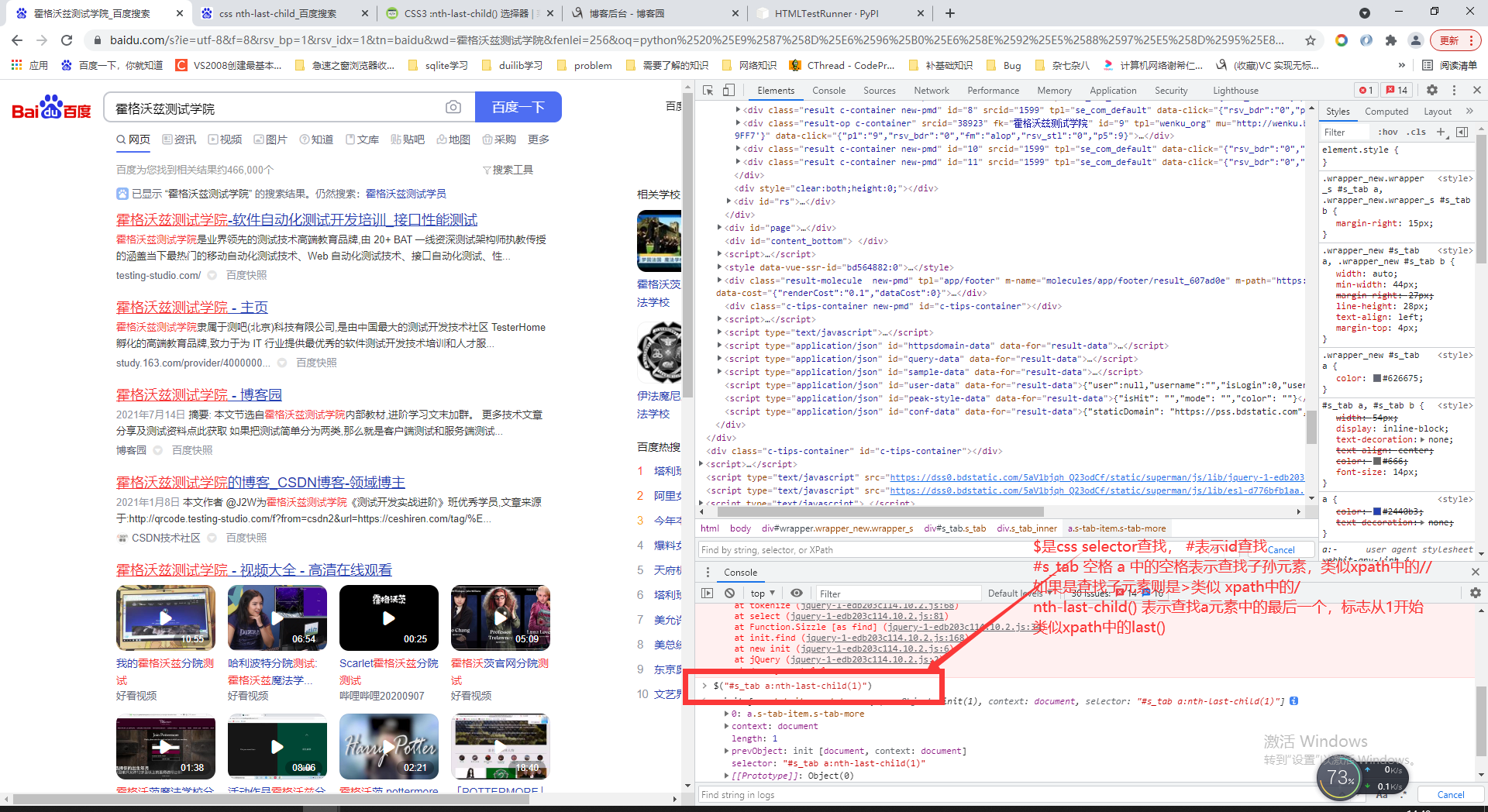The width and height of the screenshot is (1488, 812).
Task: Open the 霍格沃兹测试学院 - 主页 result link
Action: 192,308
